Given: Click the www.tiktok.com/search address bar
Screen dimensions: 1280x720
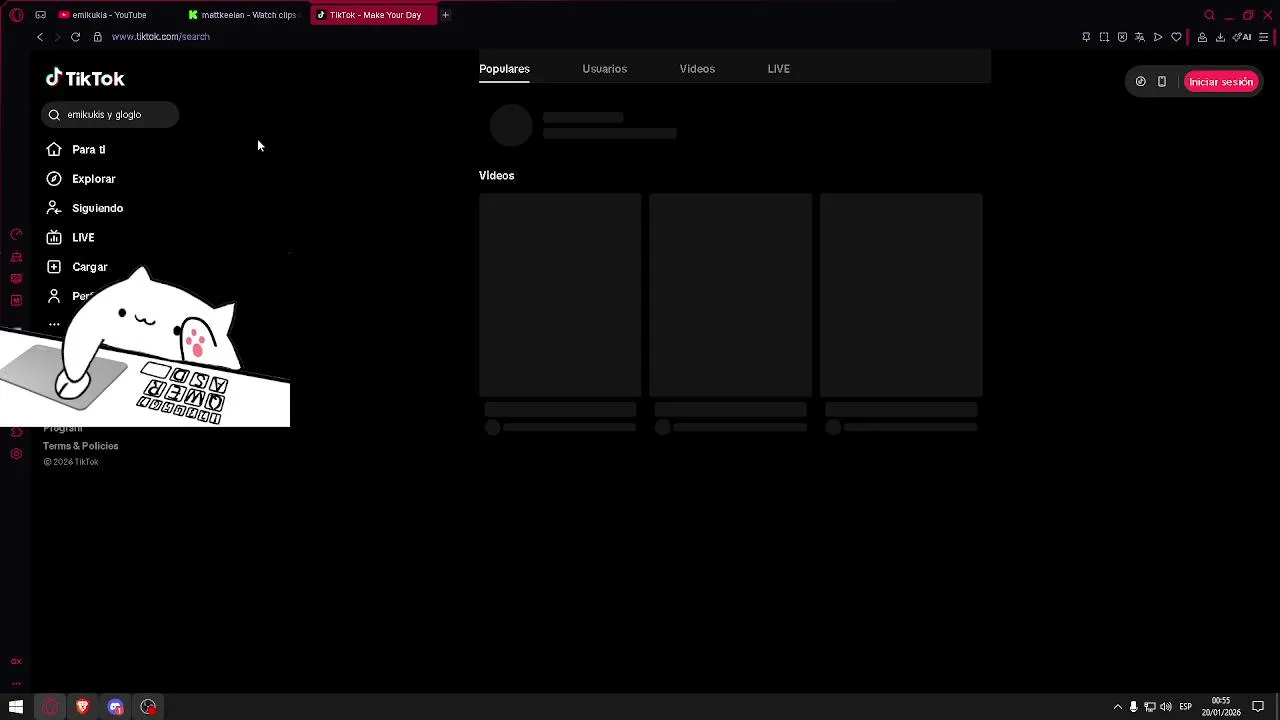Looking at the screenshot, I should (x=161, y=37).
